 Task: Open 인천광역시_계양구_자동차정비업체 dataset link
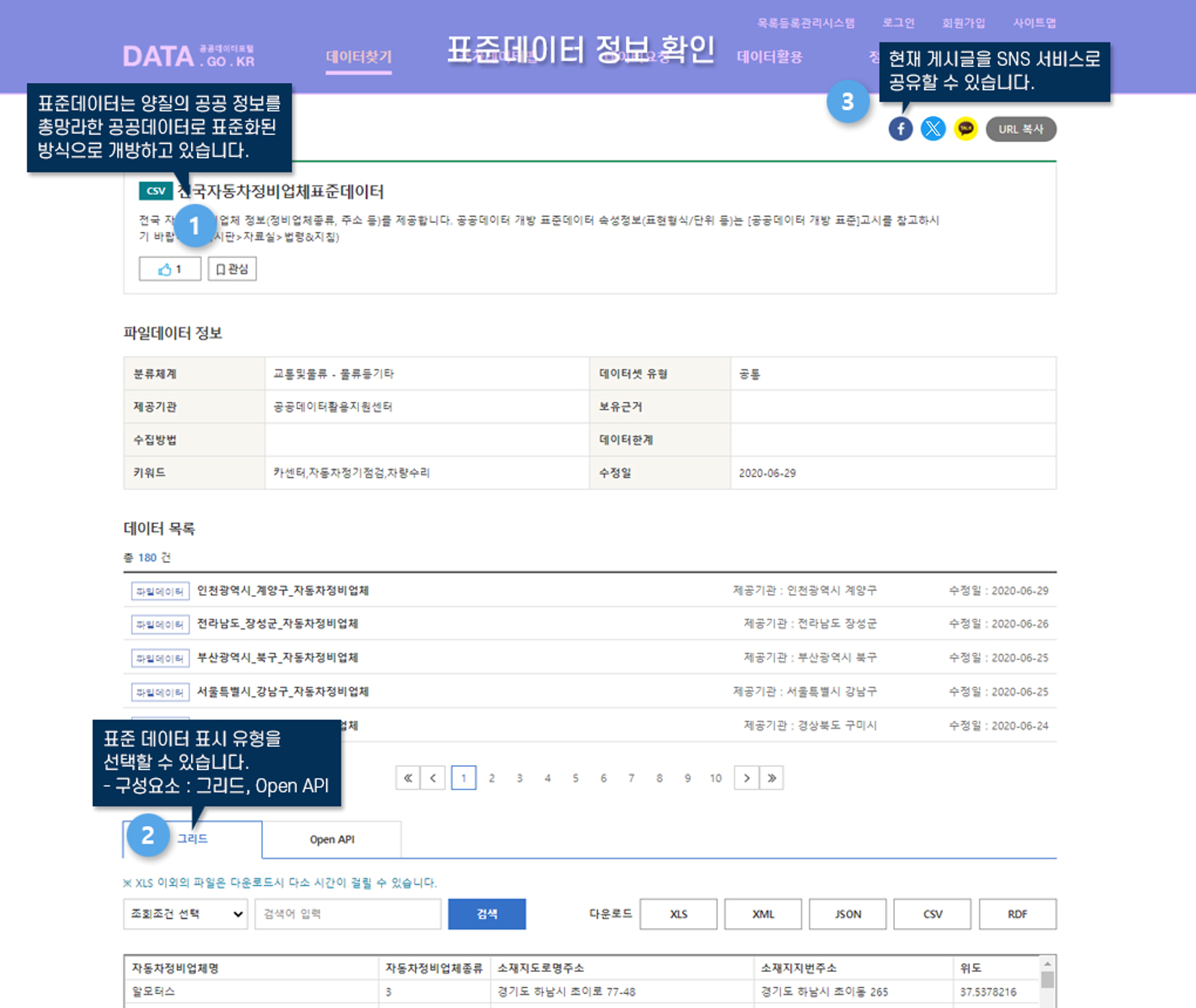tap(282, 590)
